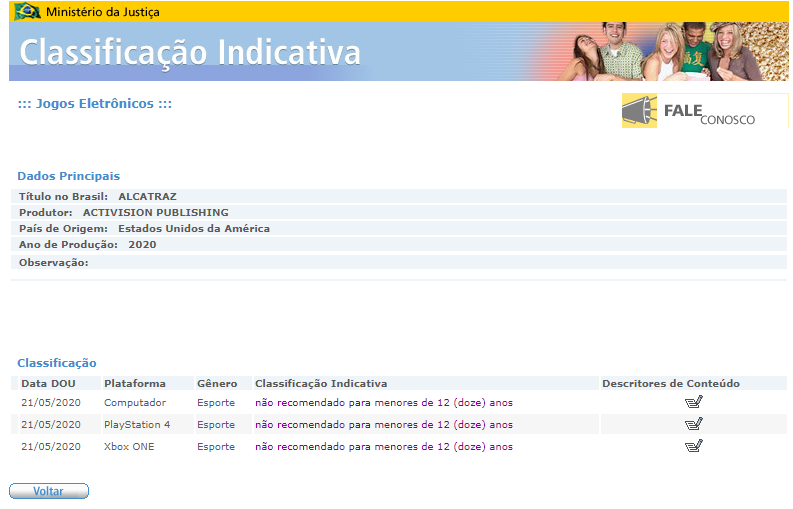
Task: Open content descriptors for Xbox ONE row
Action: click(693, 446)
